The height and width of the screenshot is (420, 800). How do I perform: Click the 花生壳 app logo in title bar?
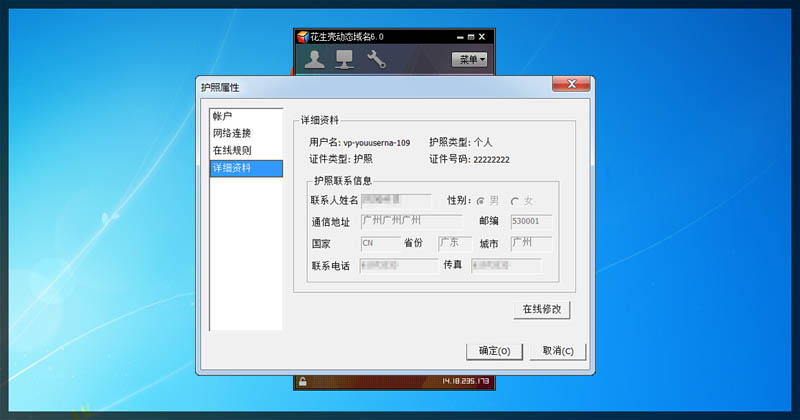303,37
